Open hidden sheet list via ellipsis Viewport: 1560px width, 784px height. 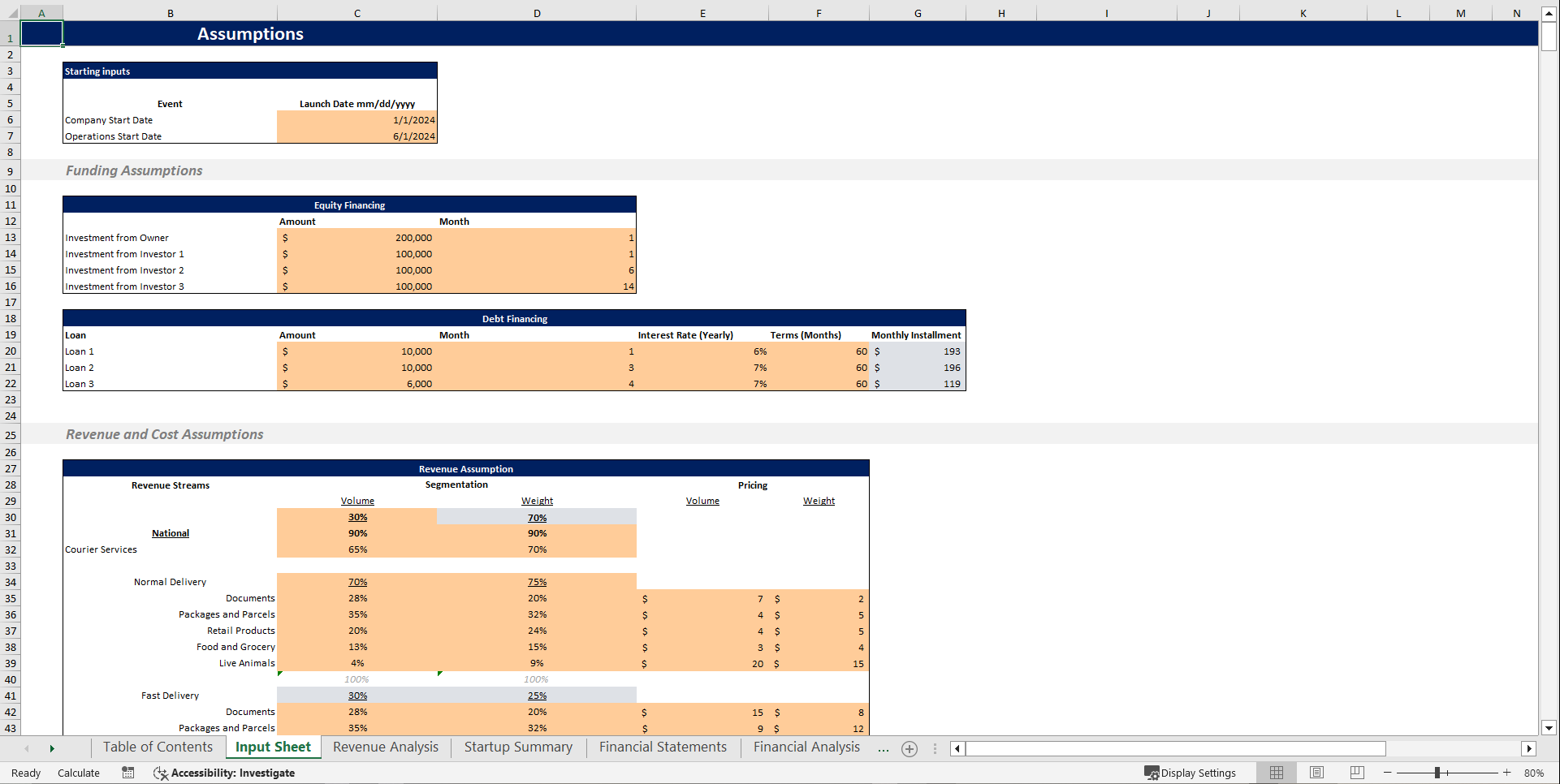pos(883,749)
